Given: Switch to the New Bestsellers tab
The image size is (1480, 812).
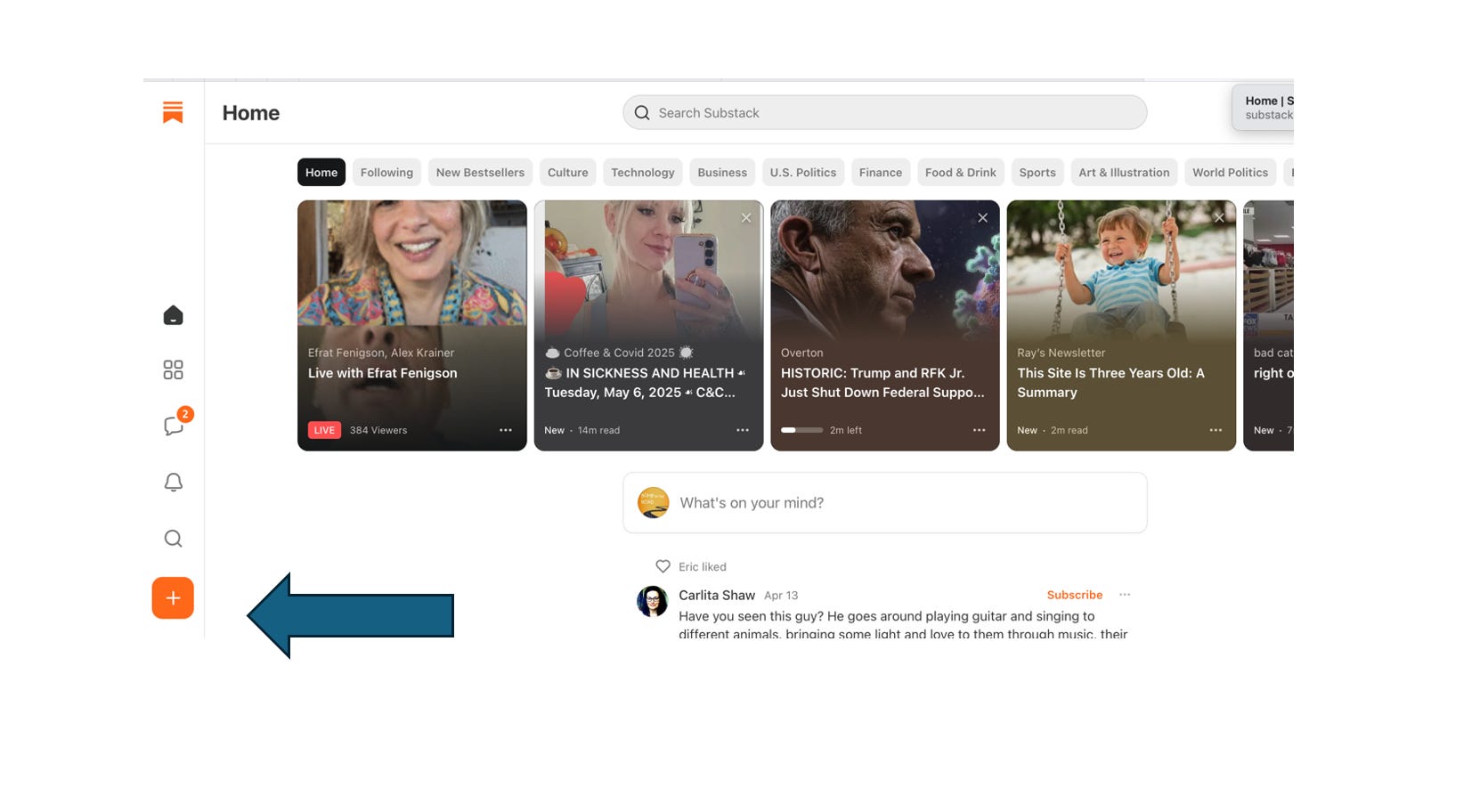Looking at the screenshot, I should [480, 173].
